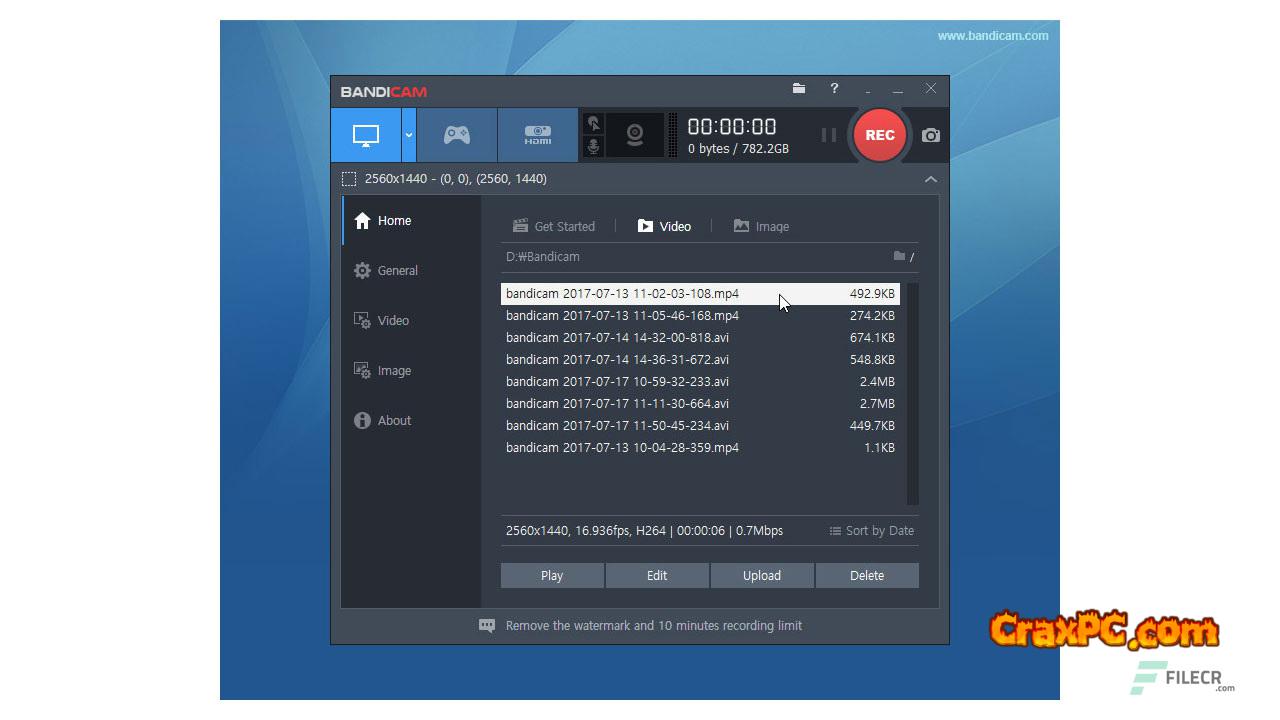Select file bandicam 2017-07-17 11-11-30-664.avi
This screenshot has height=720, width=1280.
(x=700, y=404)
